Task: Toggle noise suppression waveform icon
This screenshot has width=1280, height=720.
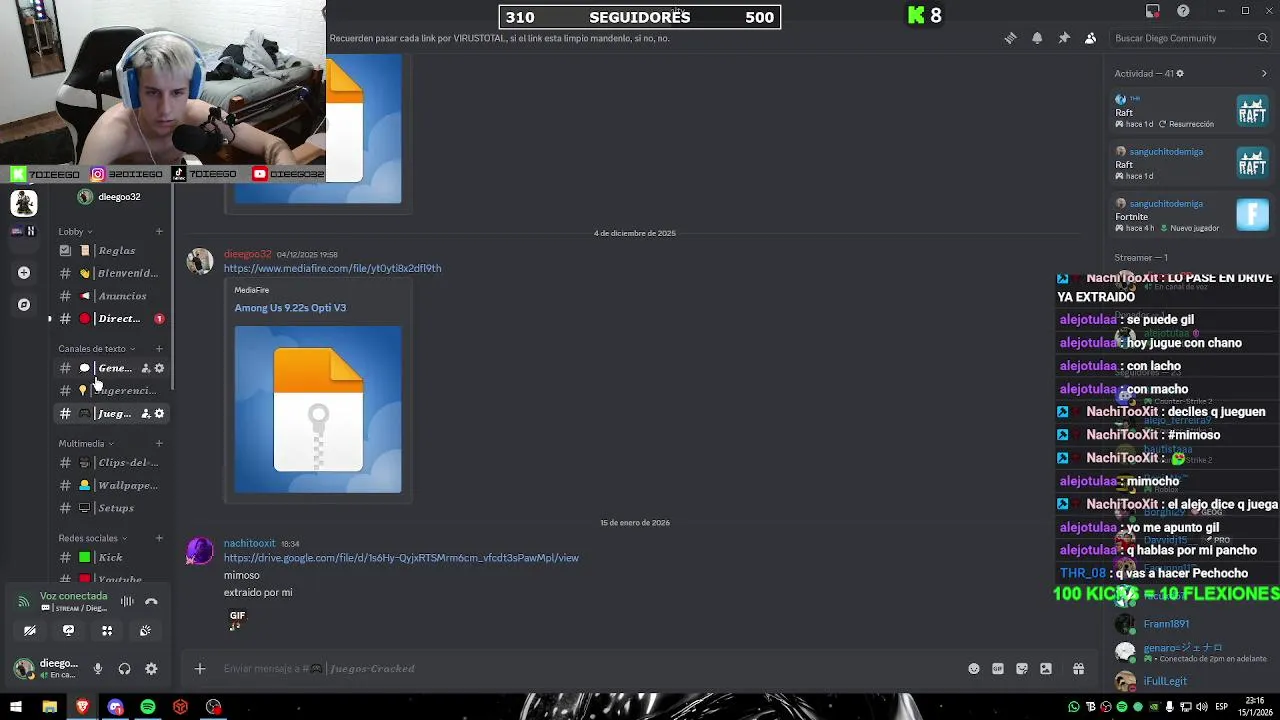Action: [127, 601]
